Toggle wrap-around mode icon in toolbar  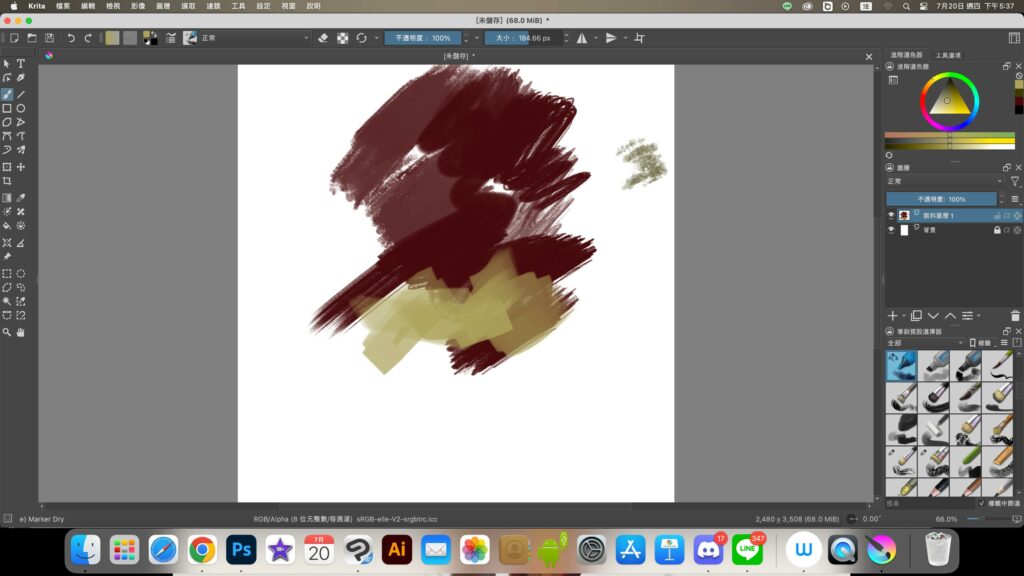[639, 38]
